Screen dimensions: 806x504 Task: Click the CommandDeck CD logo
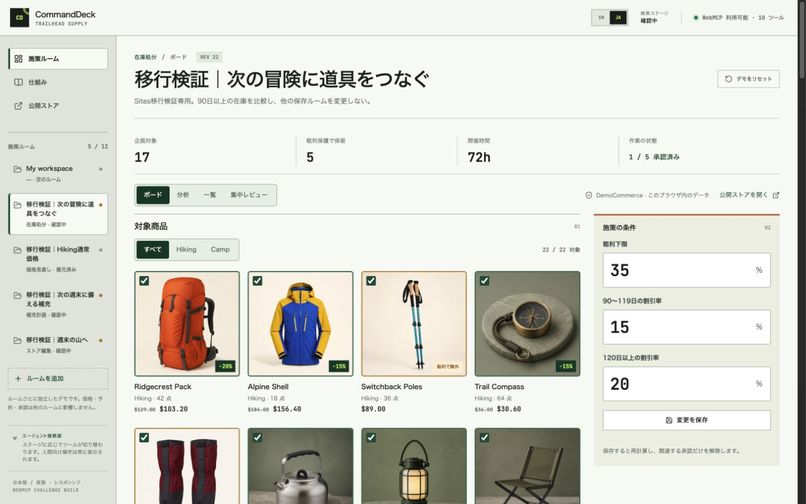point(20,17)
